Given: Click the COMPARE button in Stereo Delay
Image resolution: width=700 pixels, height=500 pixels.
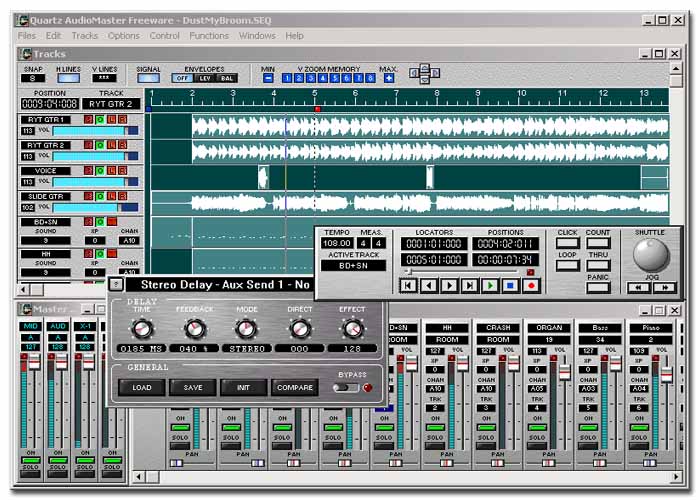Looking at the screenshot, I should pyautogui.click(x=295, y=388).
